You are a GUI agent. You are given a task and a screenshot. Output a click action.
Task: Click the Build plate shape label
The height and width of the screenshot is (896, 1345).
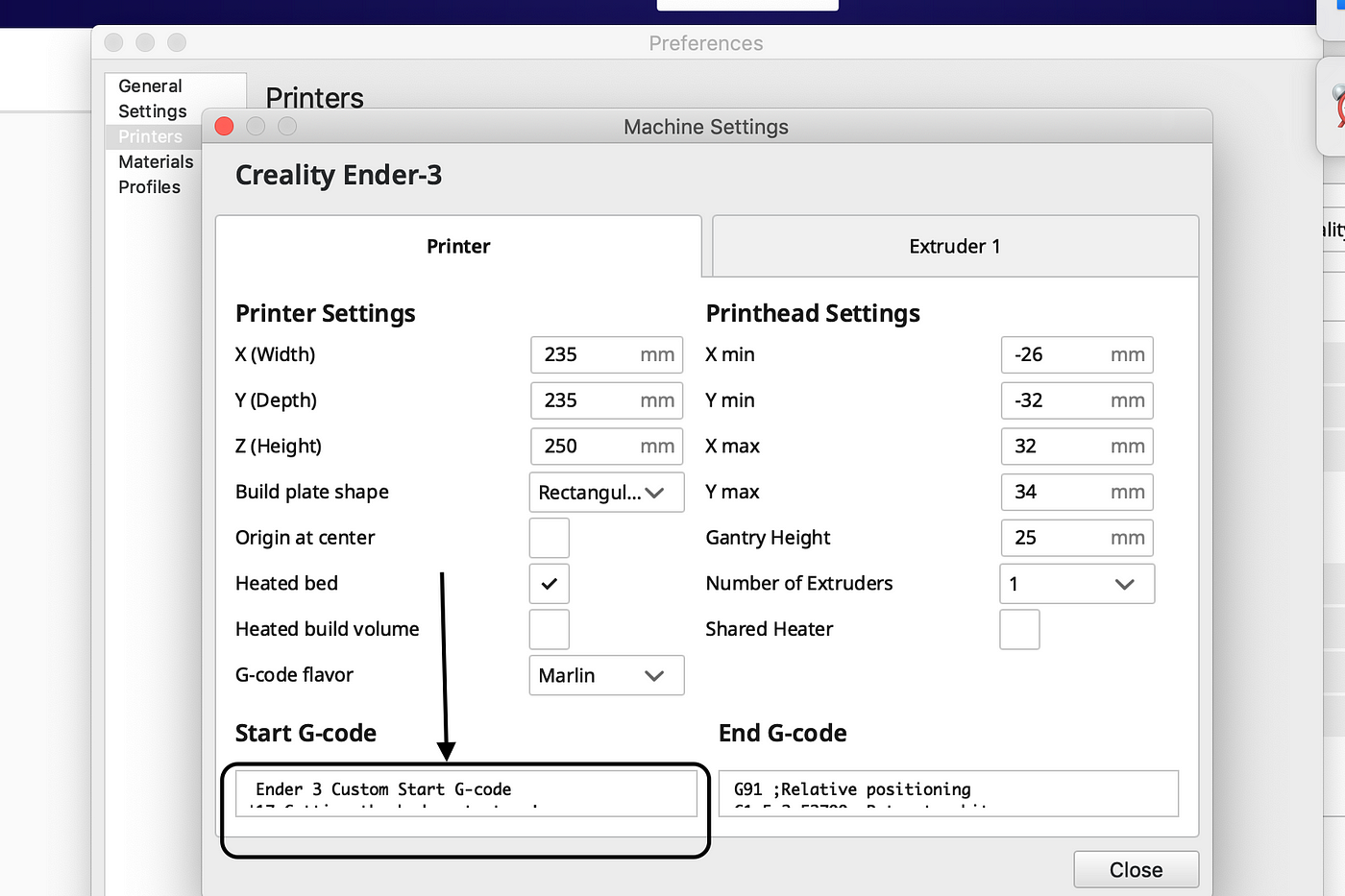coord(312,492)
